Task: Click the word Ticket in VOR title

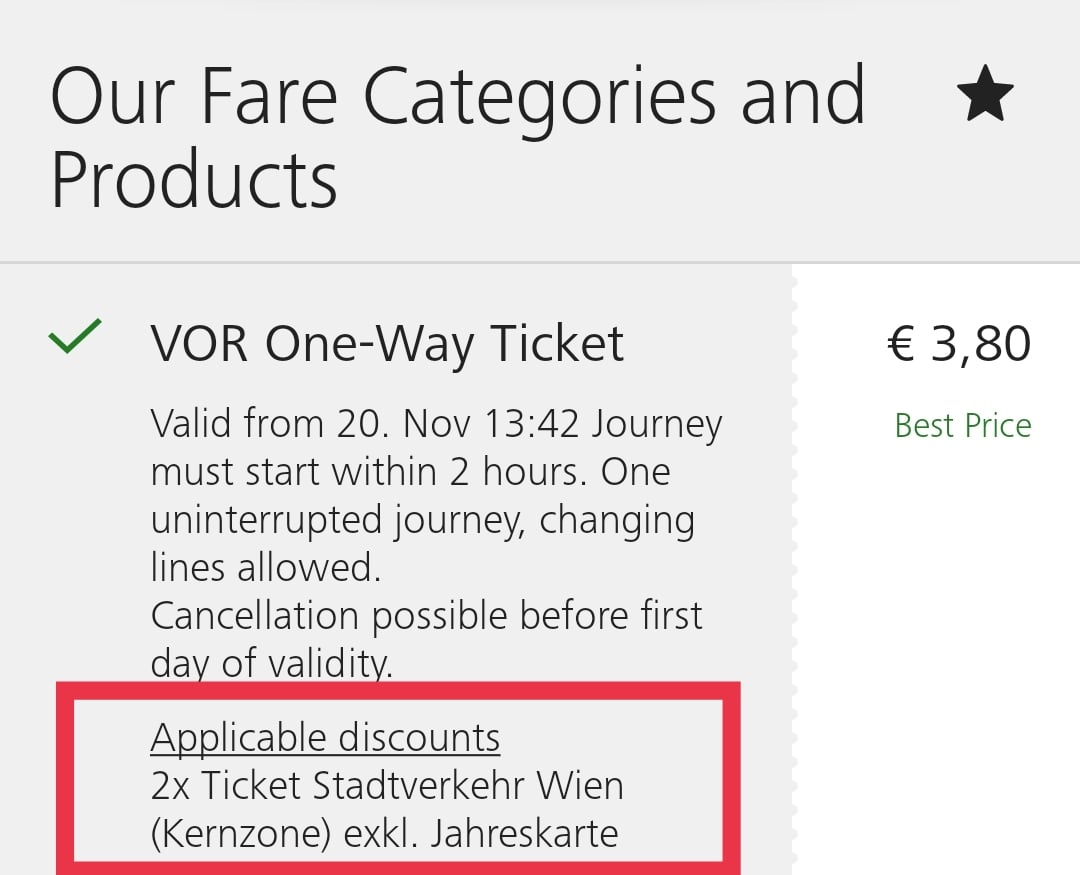Action: [x=557, y=344]
